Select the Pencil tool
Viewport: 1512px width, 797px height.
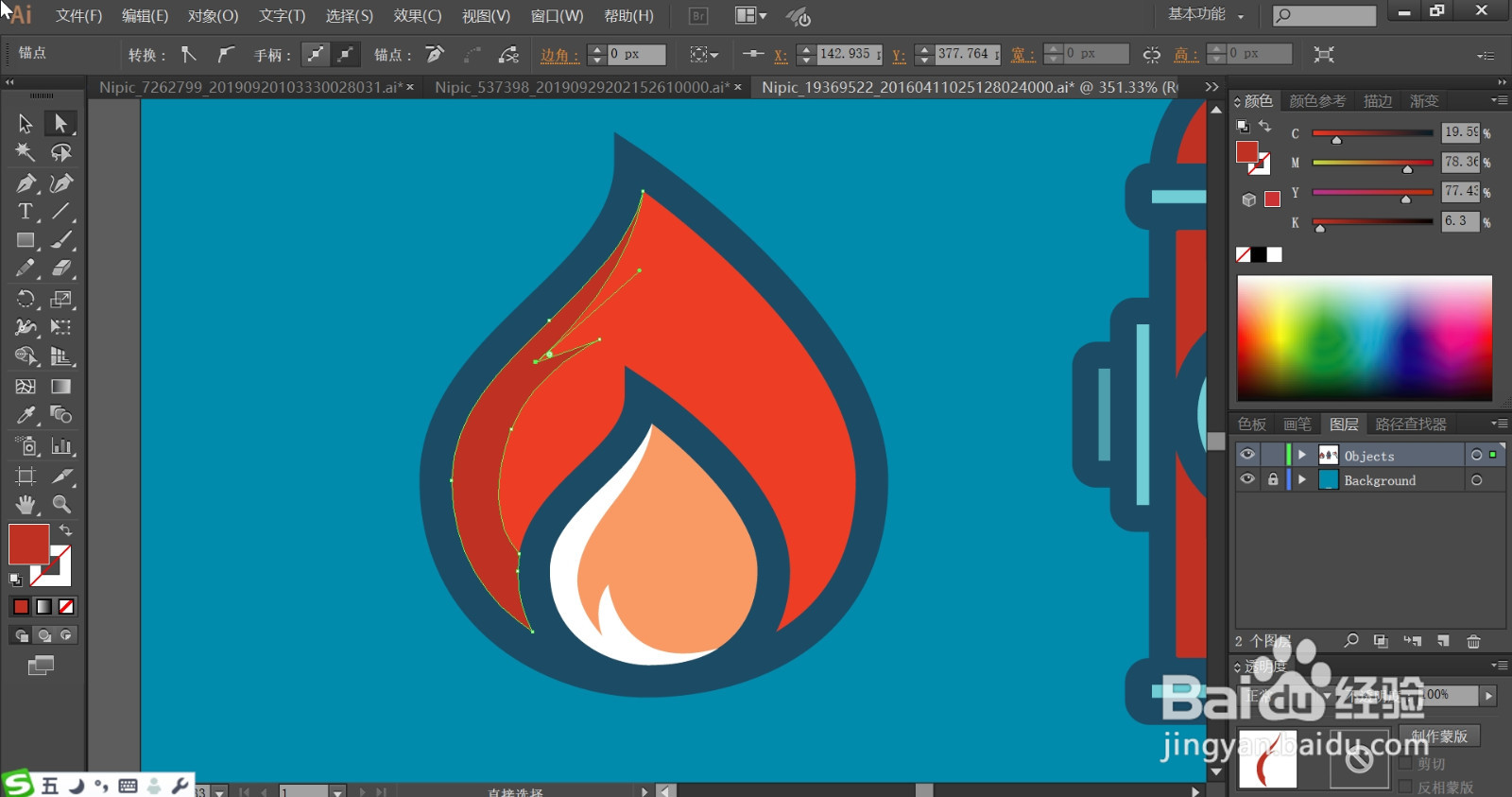(x=26, y=269)
